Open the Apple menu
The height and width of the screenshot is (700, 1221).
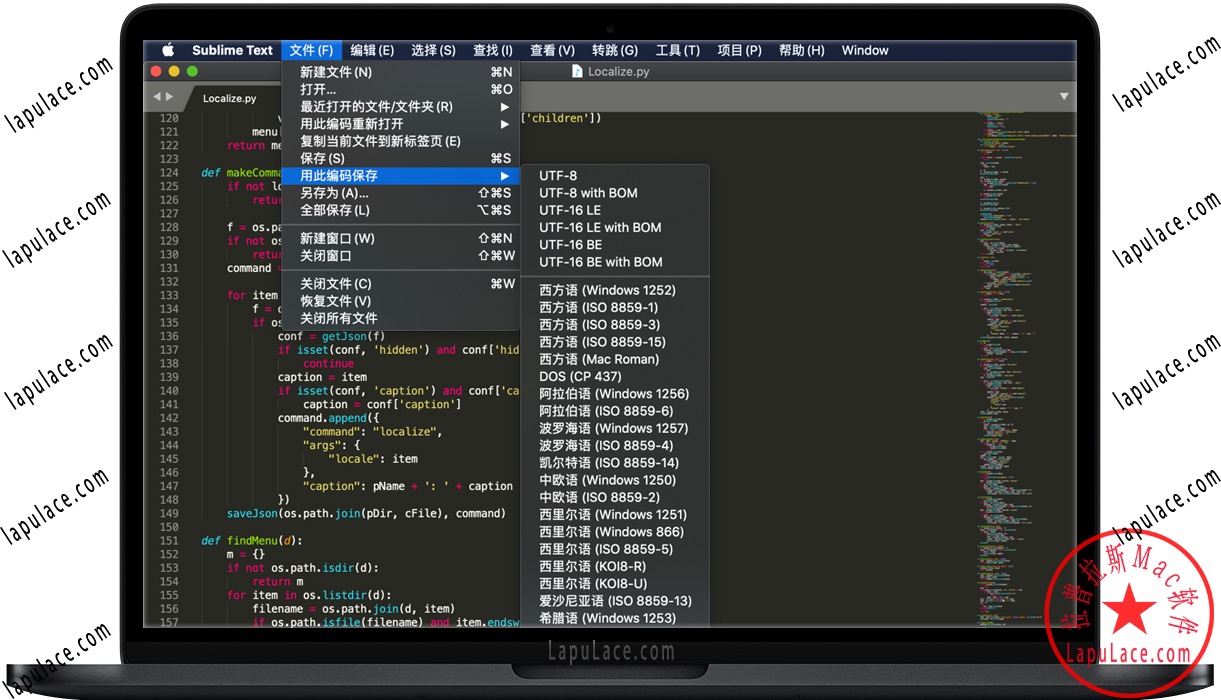point(168,50)
